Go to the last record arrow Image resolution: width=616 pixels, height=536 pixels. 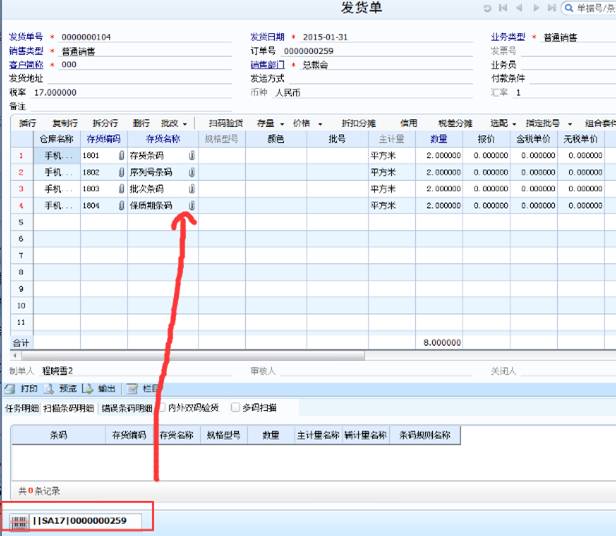click(x=551, y=8)
